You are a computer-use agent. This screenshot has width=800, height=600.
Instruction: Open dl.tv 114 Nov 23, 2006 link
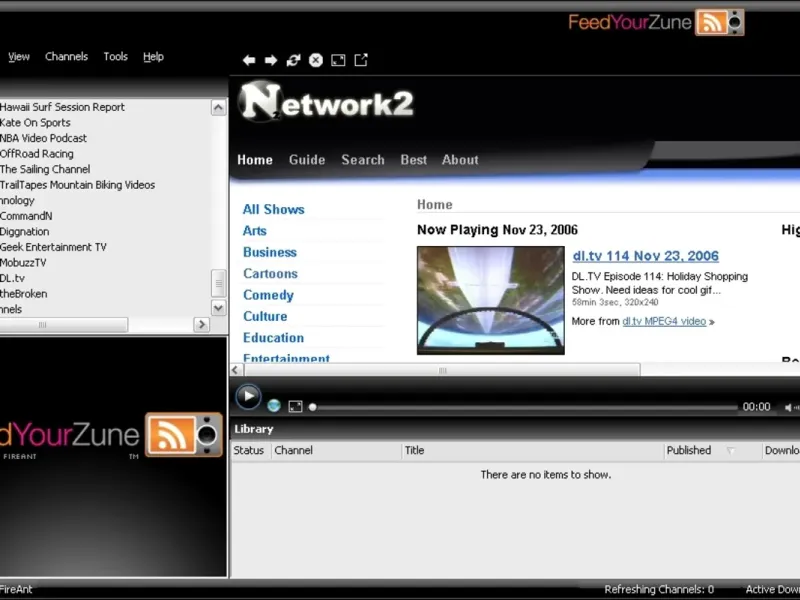pos(645,256)
